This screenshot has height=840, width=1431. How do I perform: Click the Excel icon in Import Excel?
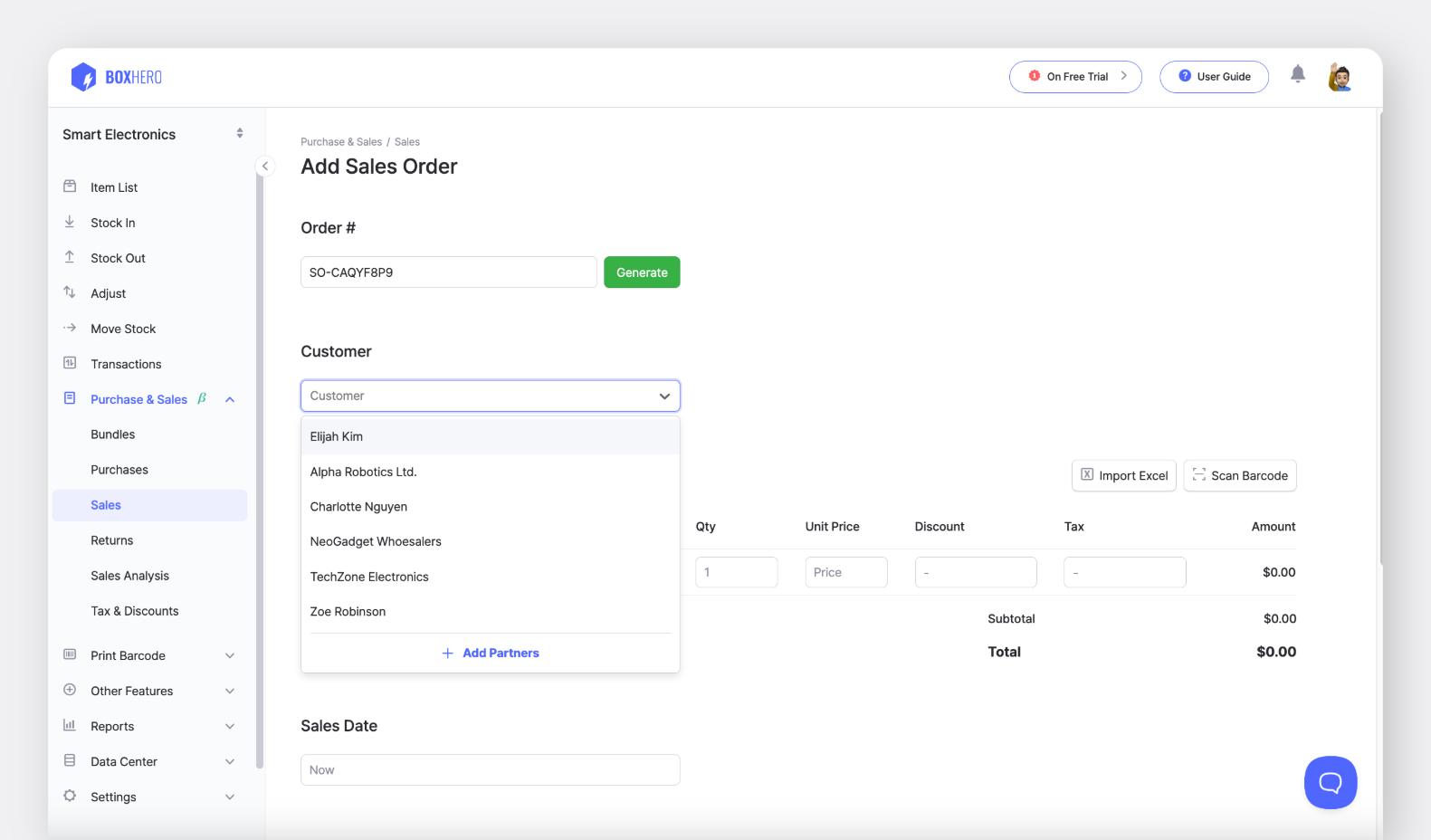[x=1087, y=474]
